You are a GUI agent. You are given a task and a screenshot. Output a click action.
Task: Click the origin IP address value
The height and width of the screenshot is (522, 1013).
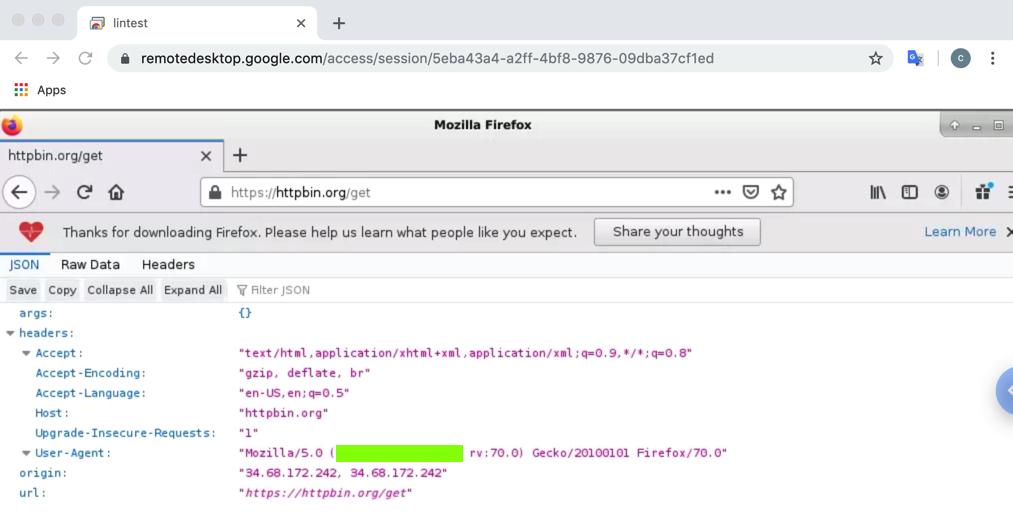[x=342, y=473]
